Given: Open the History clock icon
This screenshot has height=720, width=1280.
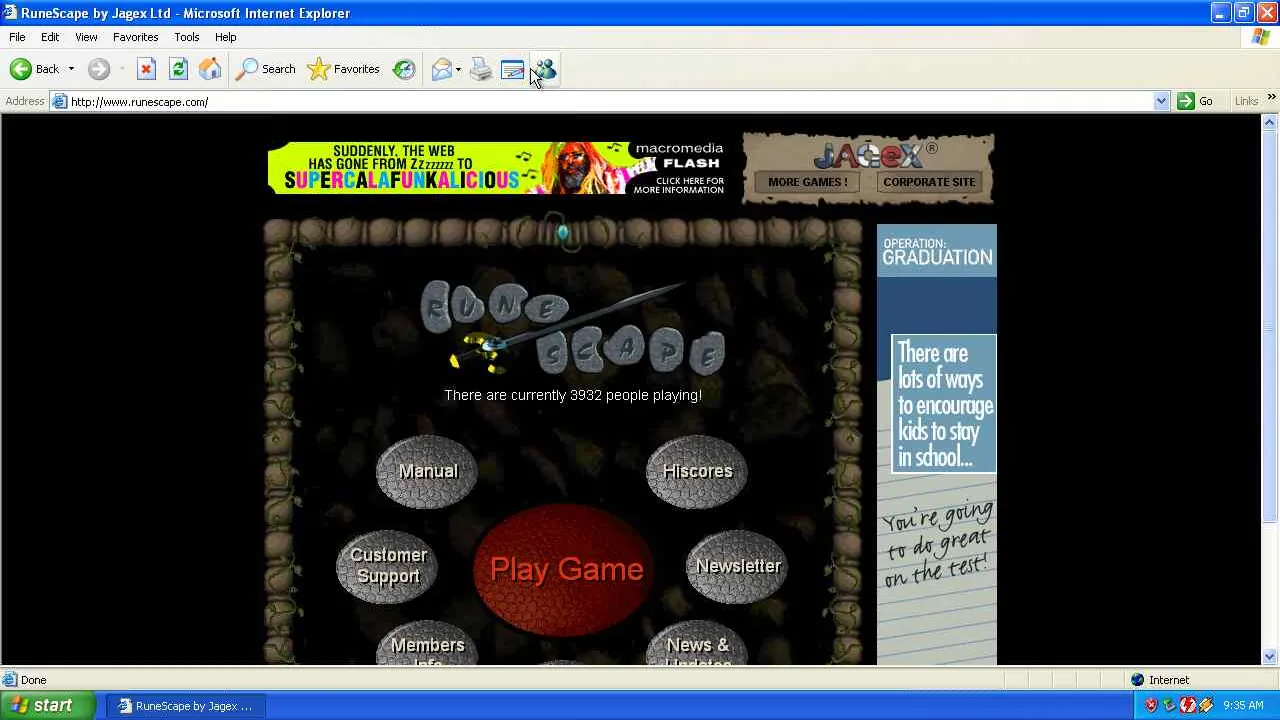Looking at the screenshot, I should click(404, 69).
